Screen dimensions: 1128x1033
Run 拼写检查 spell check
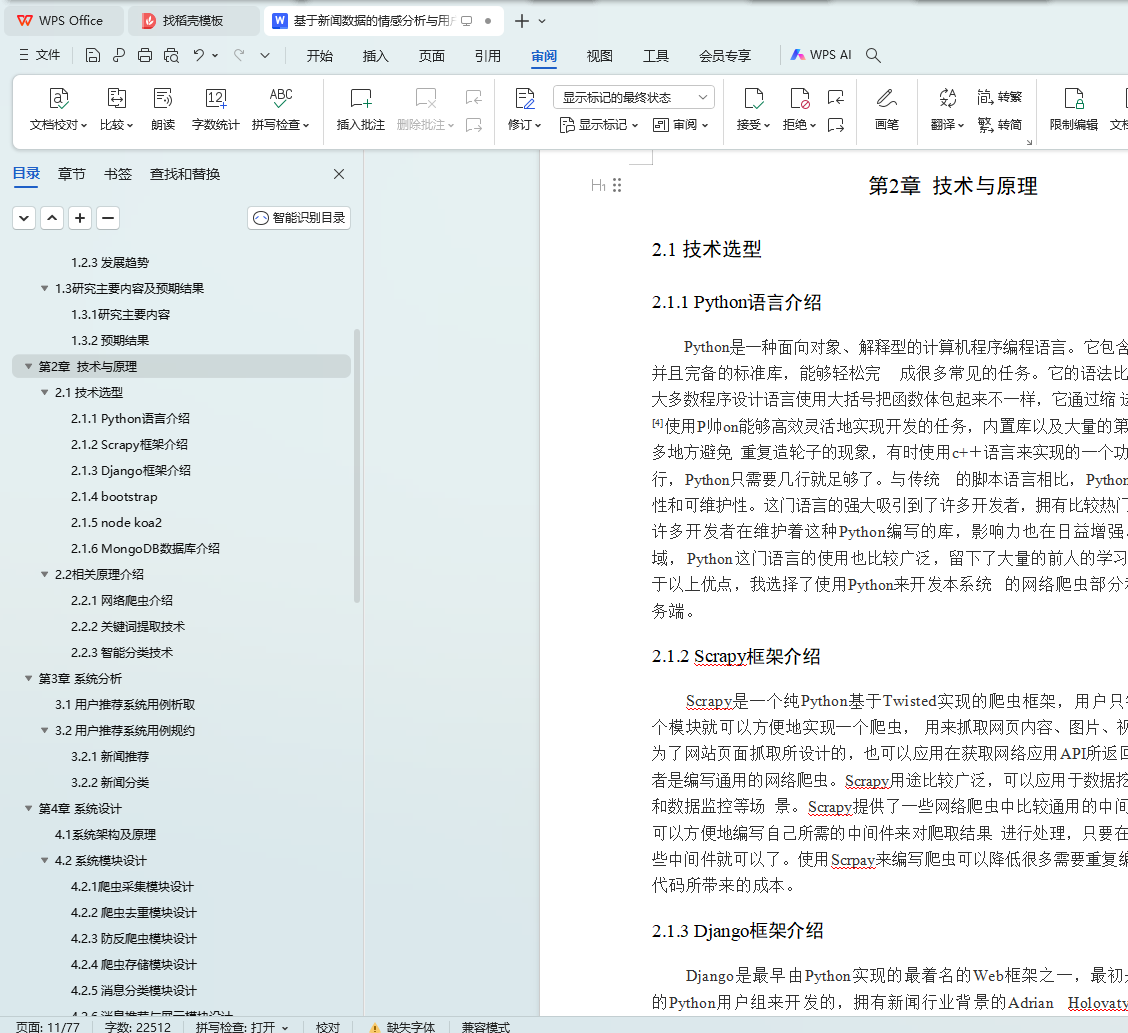pyautogui.click(x=280, y=109)
